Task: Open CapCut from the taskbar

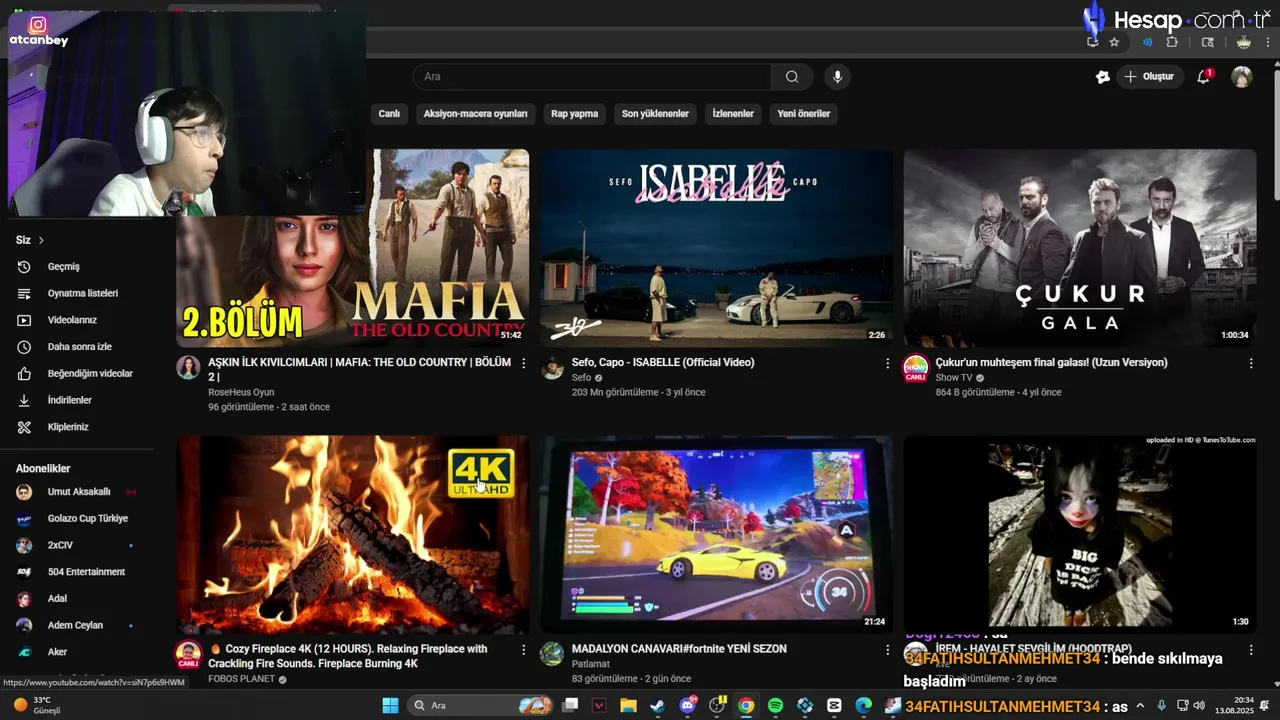Action: pyautogui.click(x=834, y=706)
